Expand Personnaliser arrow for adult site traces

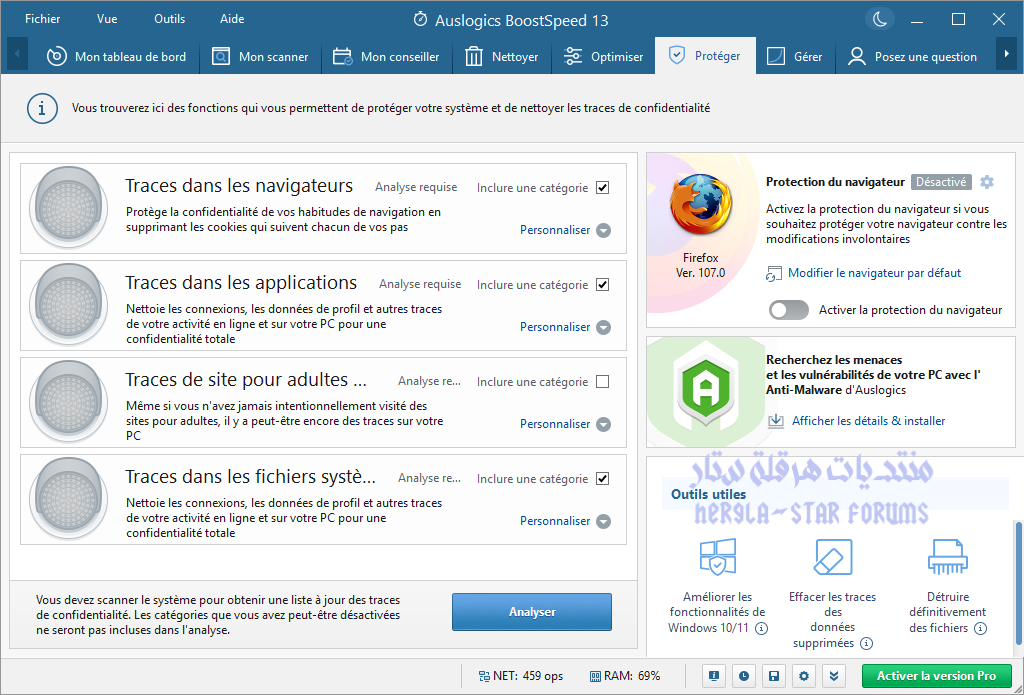tap(603, 425)
